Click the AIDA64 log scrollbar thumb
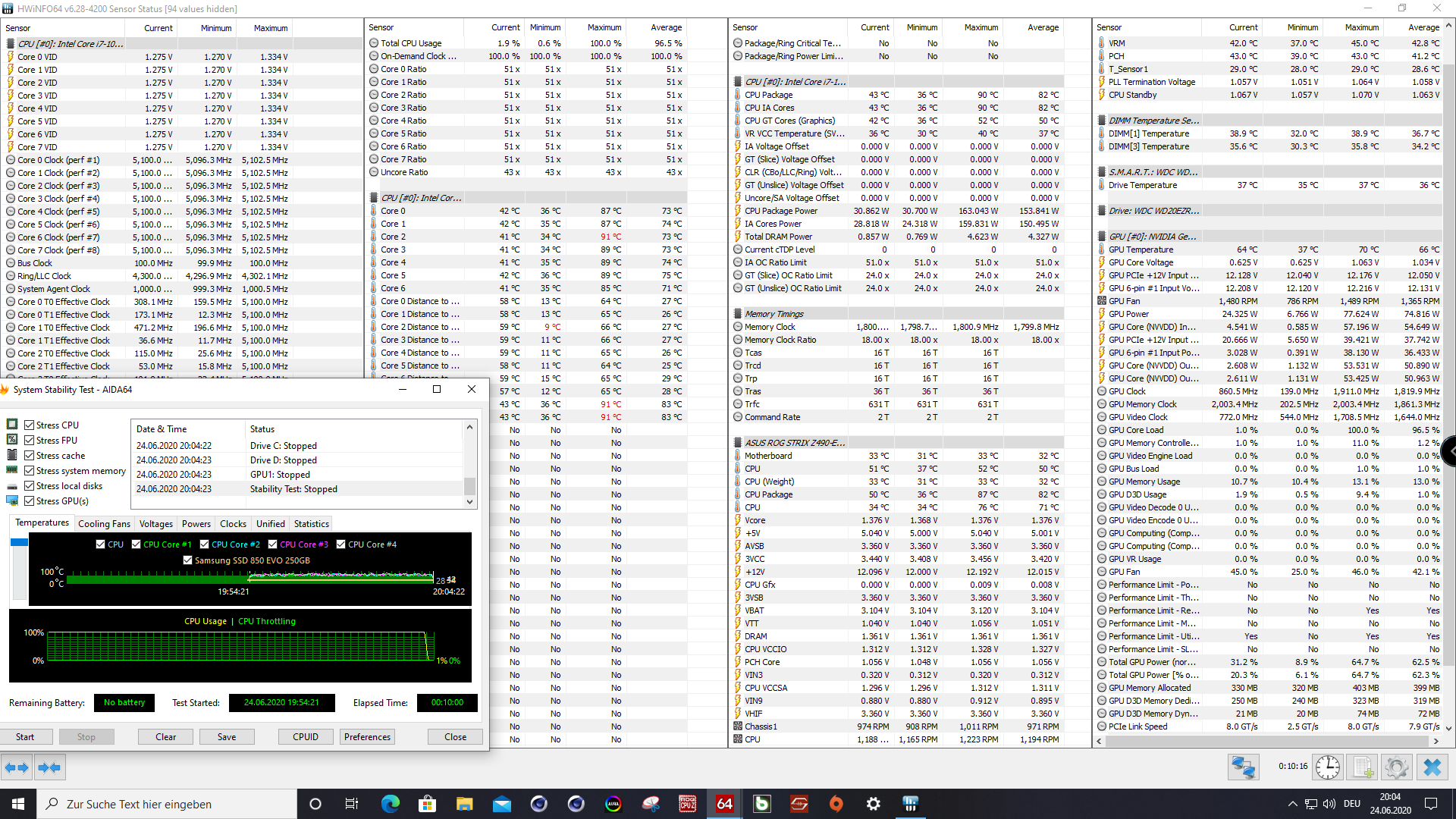 469,486
